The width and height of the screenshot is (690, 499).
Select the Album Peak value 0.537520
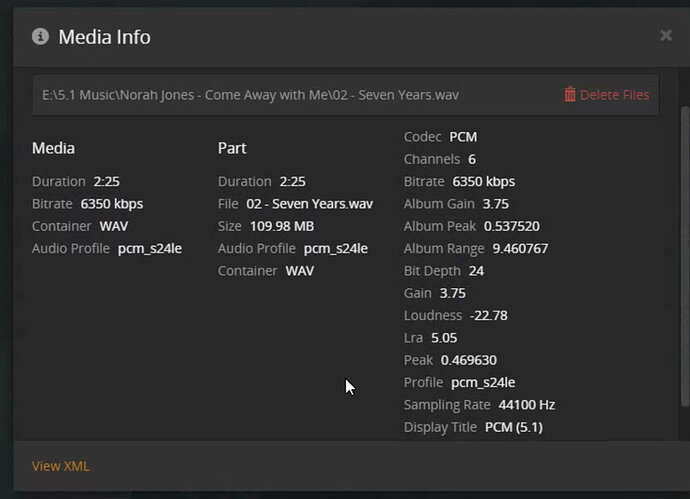[x=511, y=226]
